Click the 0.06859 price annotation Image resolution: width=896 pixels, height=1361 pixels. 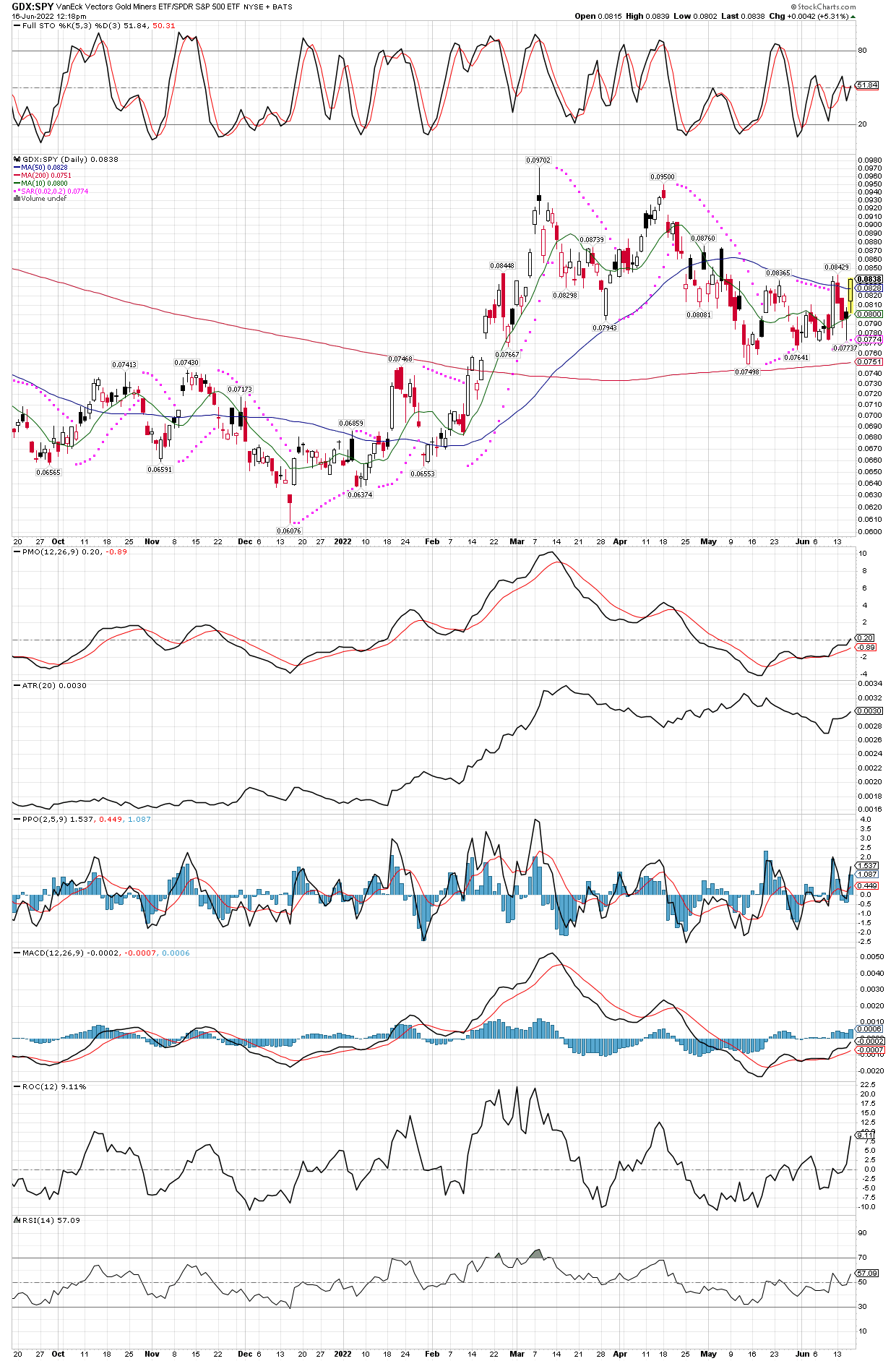pos(351,424)
